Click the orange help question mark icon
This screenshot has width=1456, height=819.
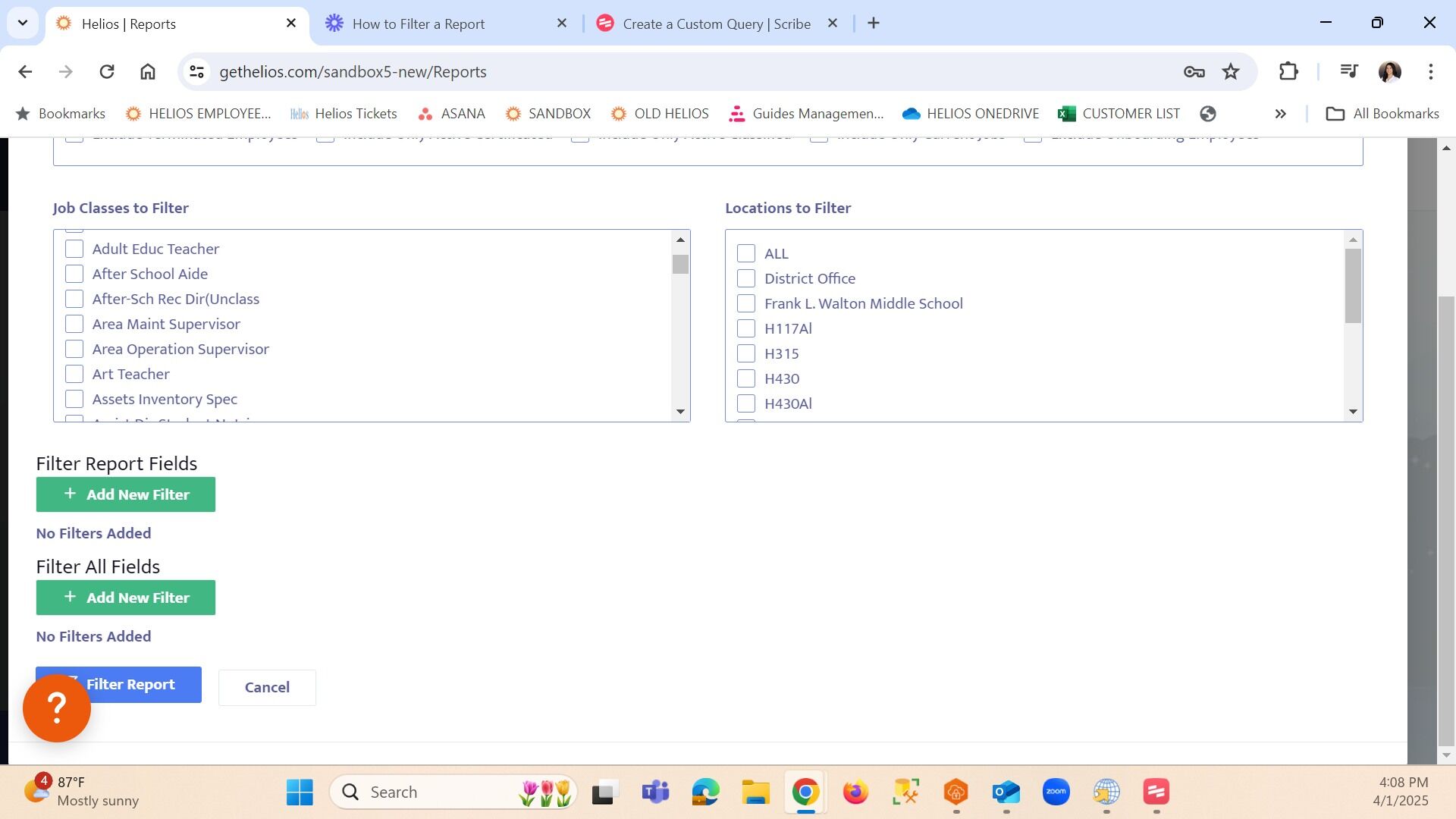tap(57, 708)
